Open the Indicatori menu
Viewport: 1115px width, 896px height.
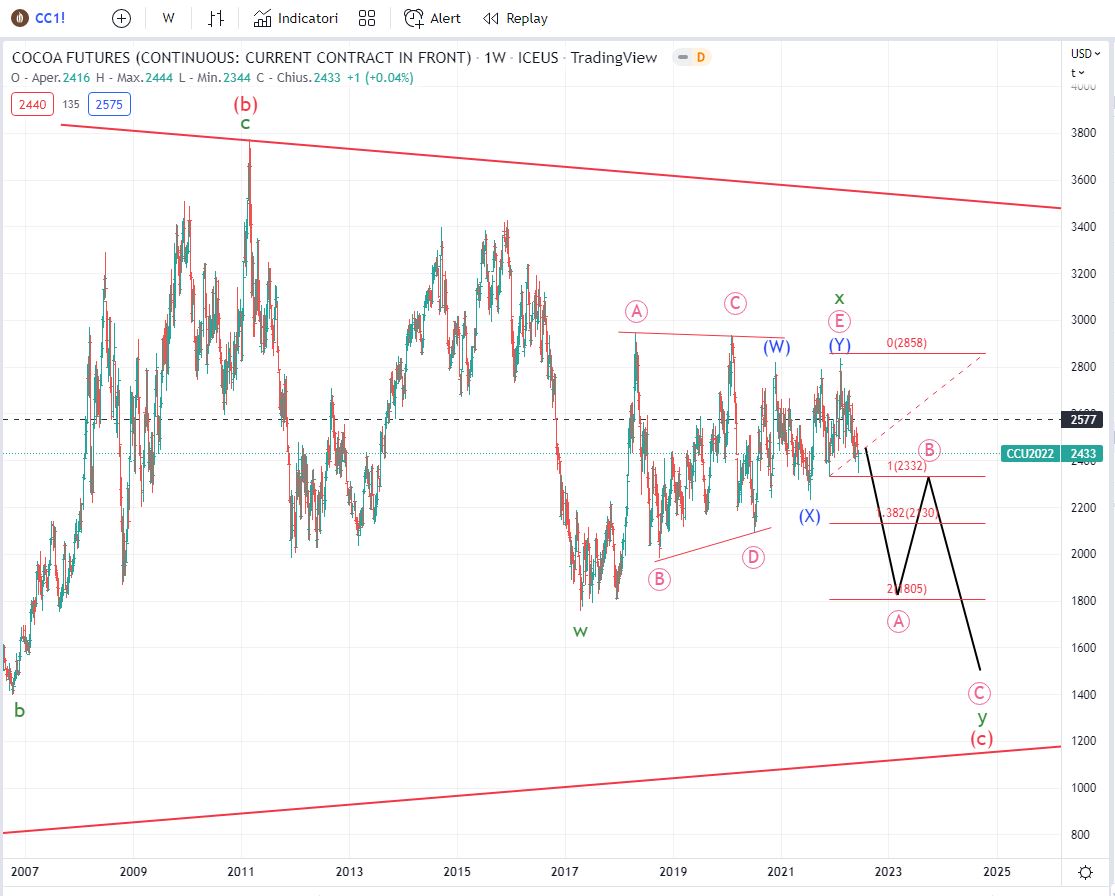[x=296, y=18]
